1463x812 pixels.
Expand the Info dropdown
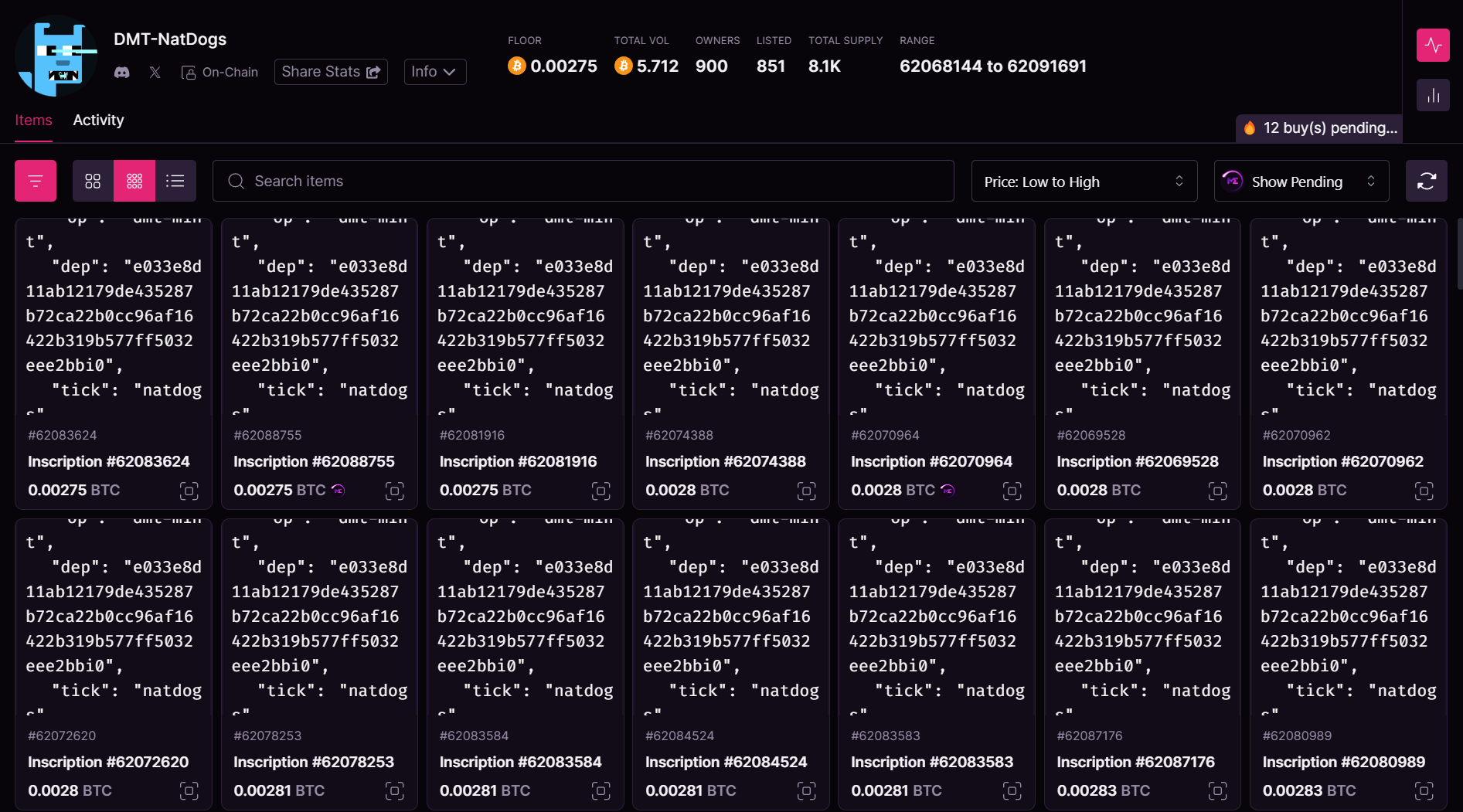tap(434, 72)
